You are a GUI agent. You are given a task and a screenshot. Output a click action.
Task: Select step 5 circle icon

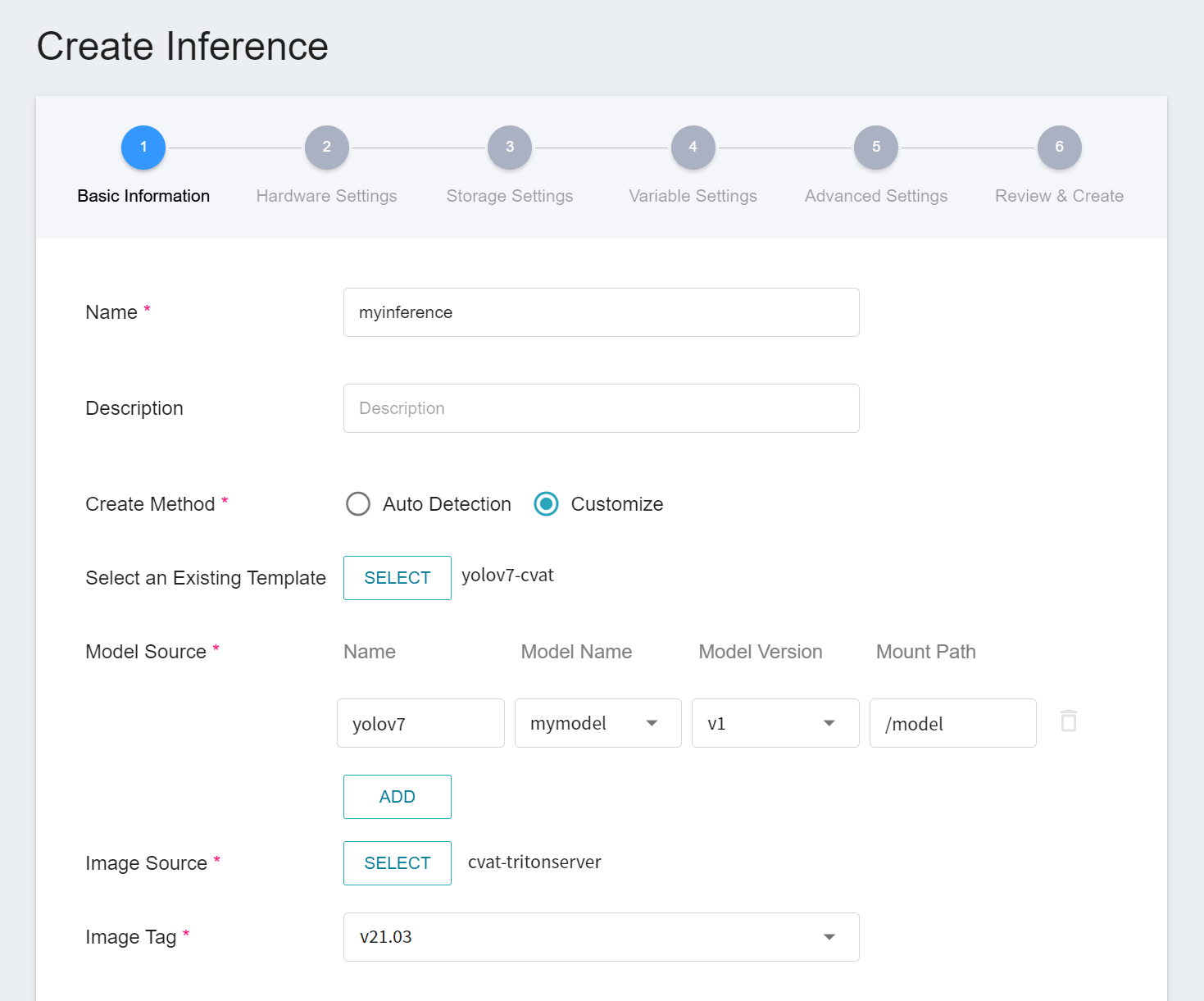(876, 148)
